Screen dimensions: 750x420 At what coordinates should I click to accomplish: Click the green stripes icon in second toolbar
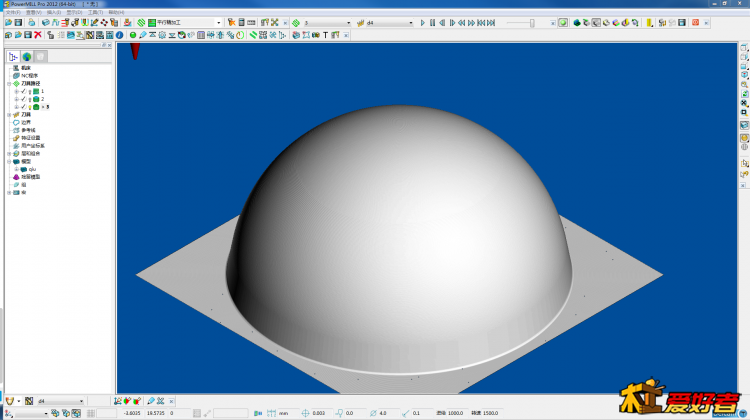point(254,35)
